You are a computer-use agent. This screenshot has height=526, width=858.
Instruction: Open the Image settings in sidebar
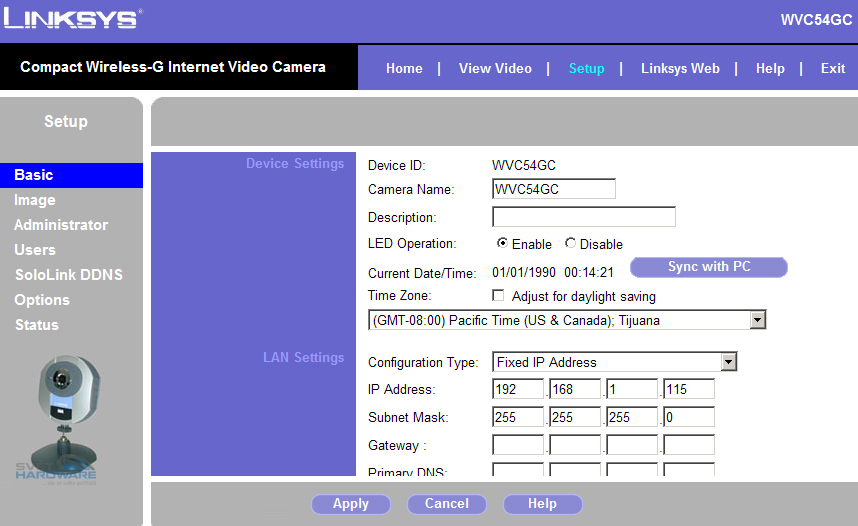pos(35,200)
